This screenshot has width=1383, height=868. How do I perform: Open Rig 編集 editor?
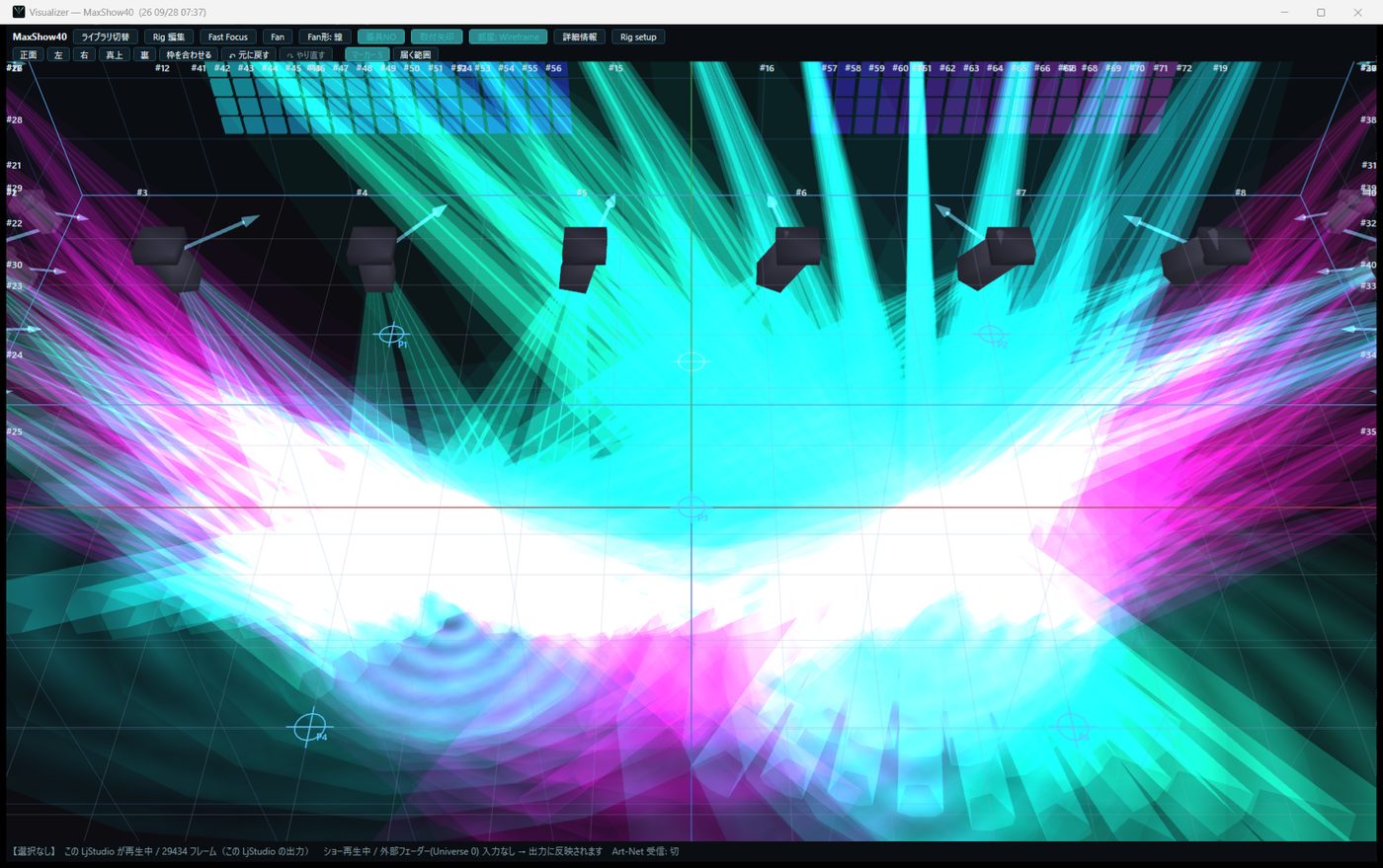(x=169, y=38)
